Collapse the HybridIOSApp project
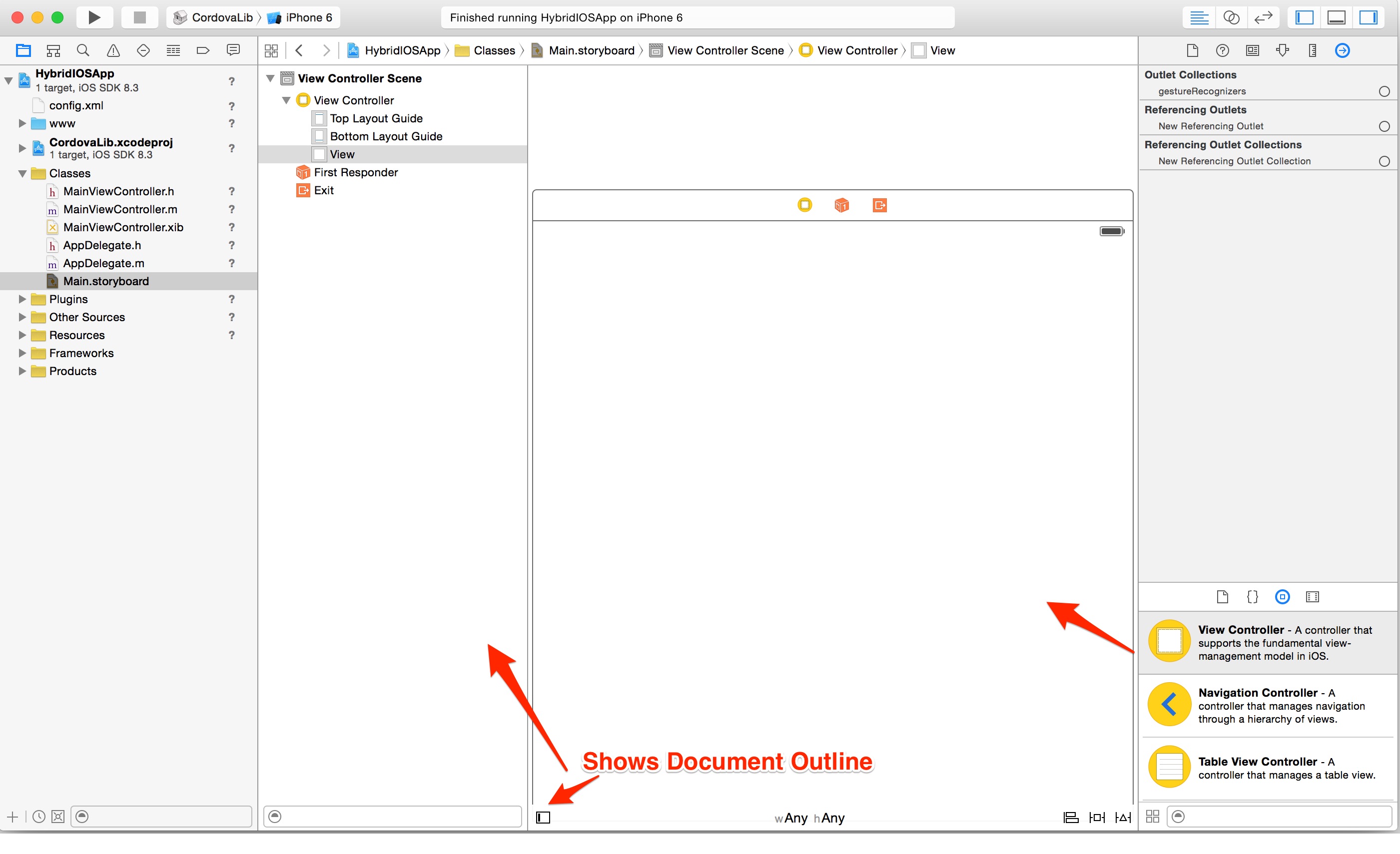1400x854 pixels. click(x=8, y=80)
